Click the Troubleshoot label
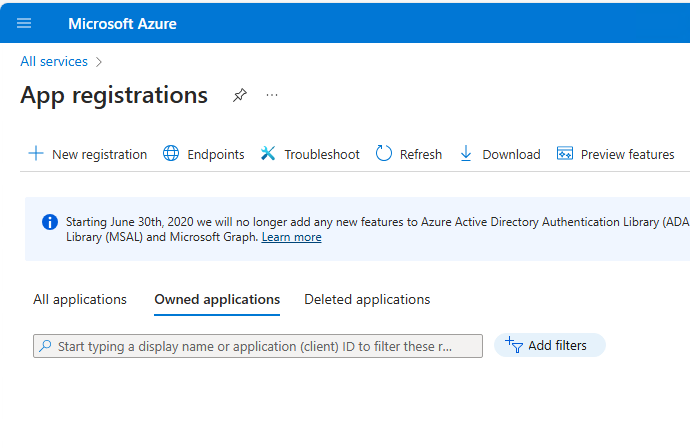The image size is (690, 448). pyautogui.click(x=322, y=154)
